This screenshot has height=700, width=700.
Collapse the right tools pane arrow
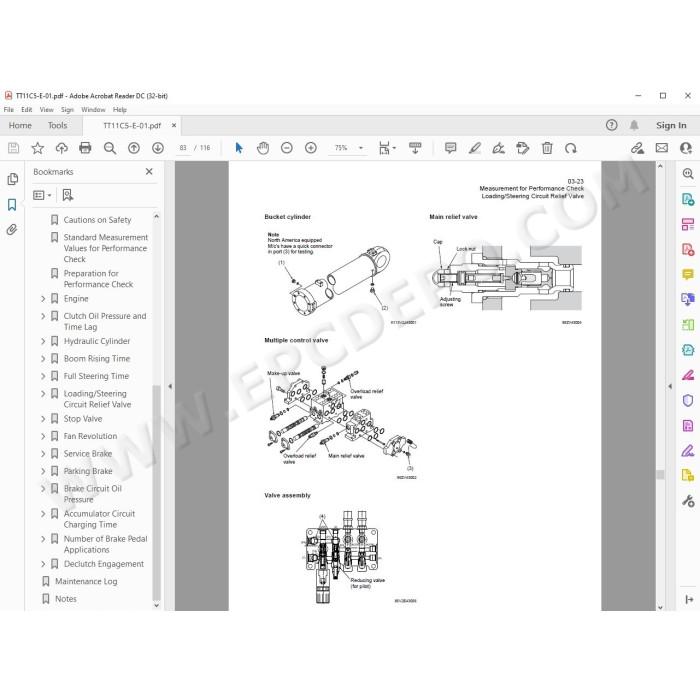(670, 386)
